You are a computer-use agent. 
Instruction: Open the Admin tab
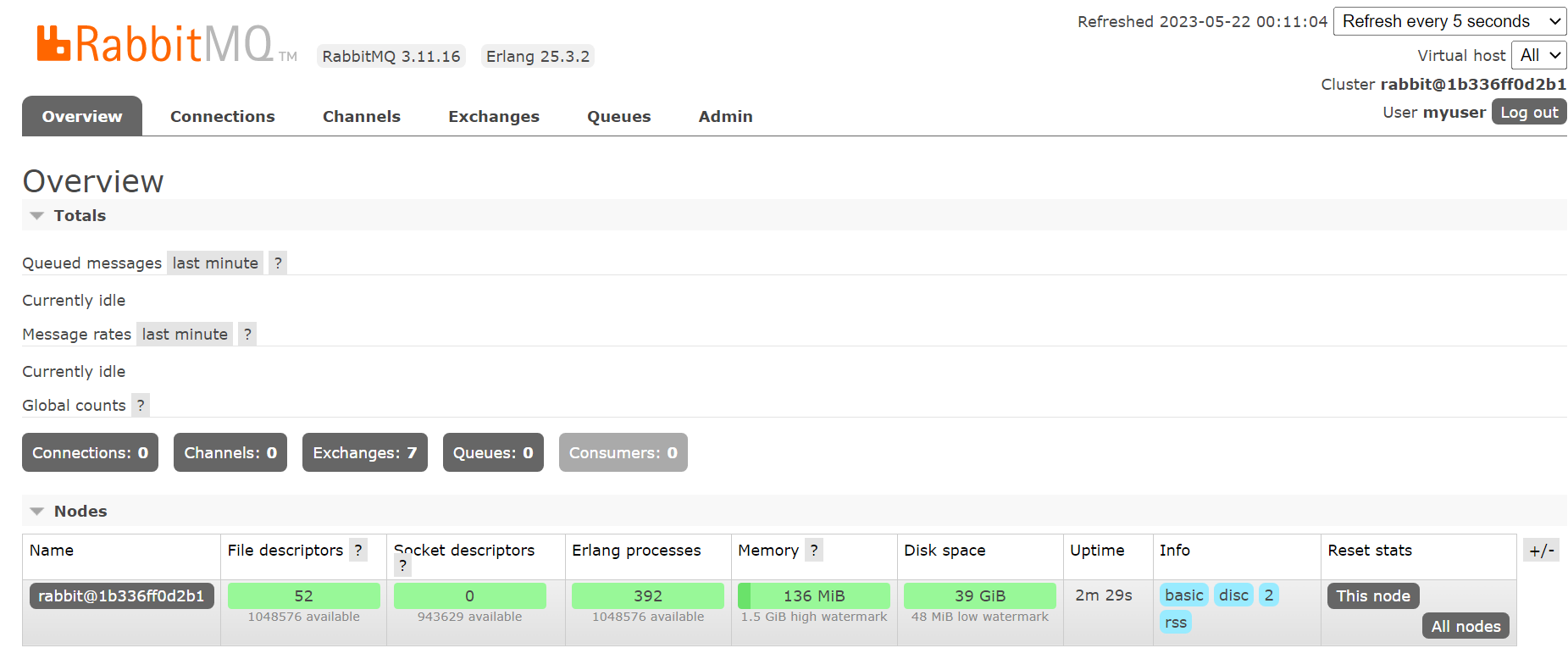pos(726,116)
